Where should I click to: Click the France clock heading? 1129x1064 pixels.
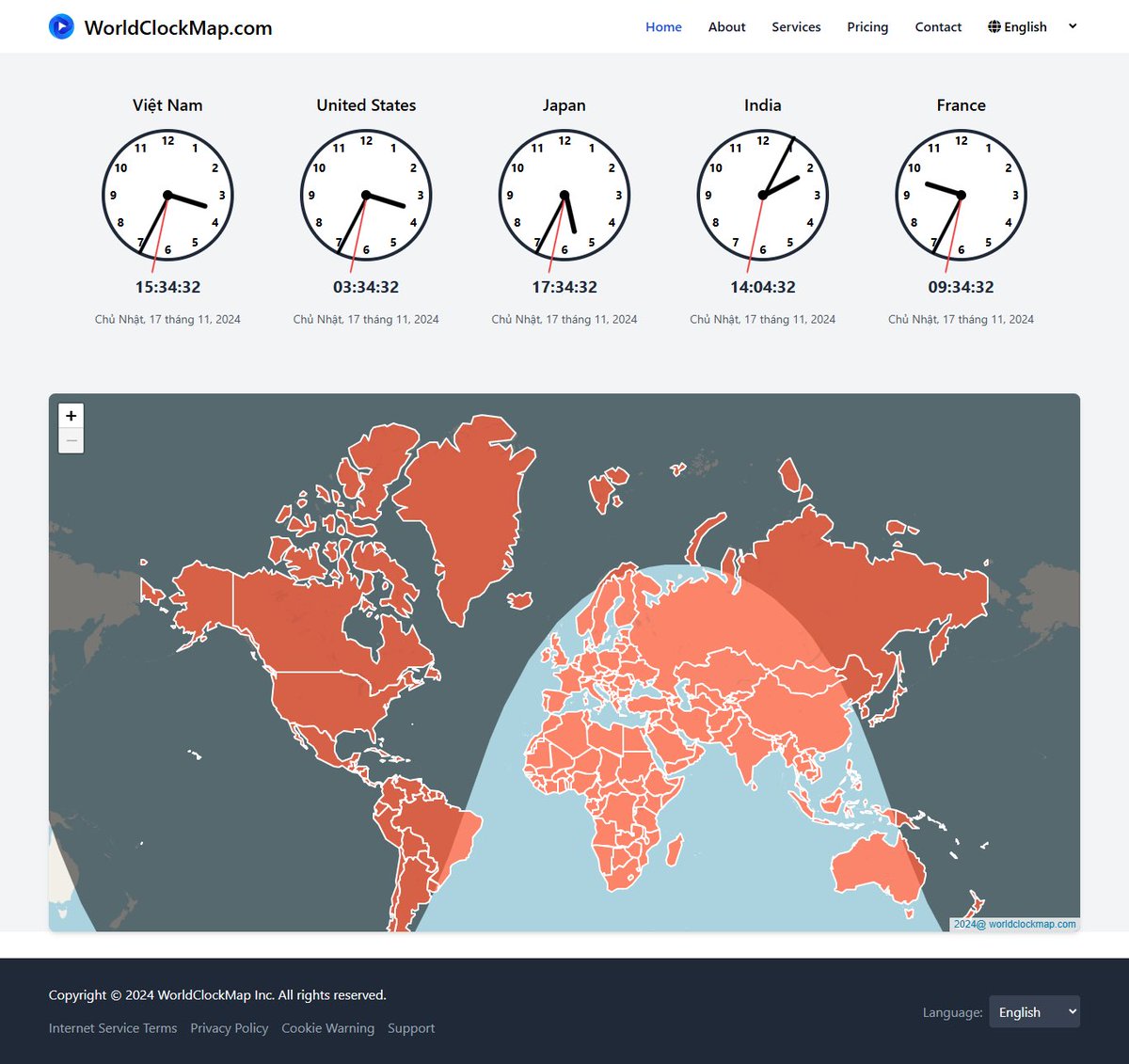[962, 105]
